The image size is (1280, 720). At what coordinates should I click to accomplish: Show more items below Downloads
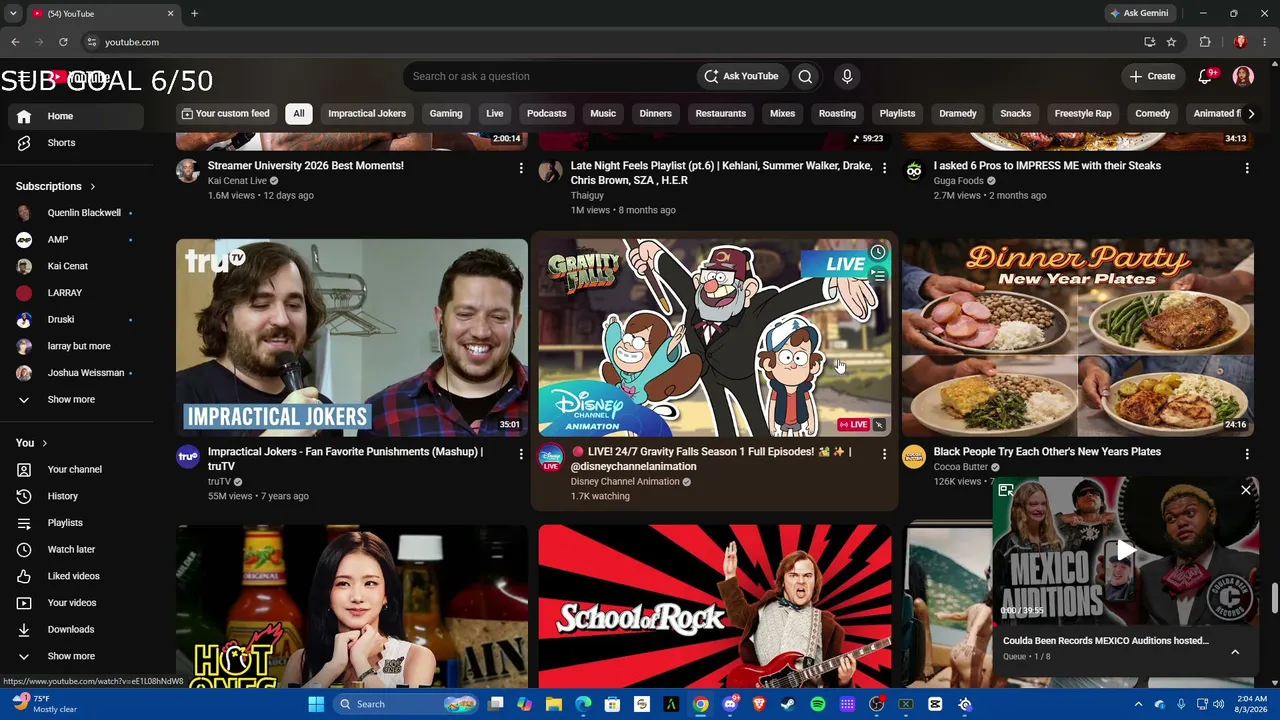point(76,656)
